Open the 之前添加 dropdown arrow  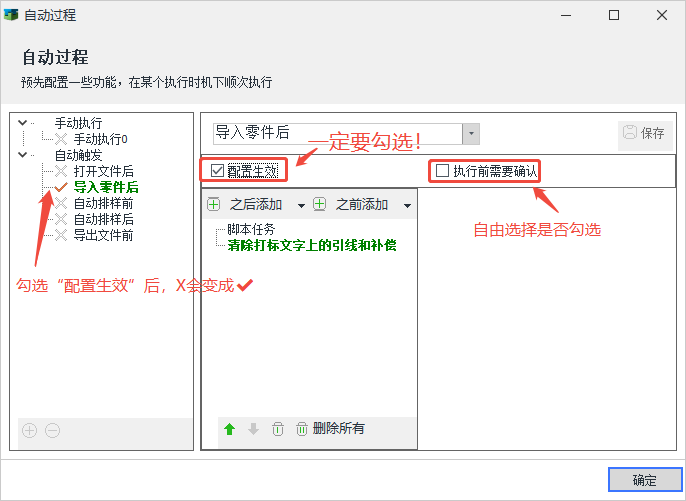coord(407,205)
